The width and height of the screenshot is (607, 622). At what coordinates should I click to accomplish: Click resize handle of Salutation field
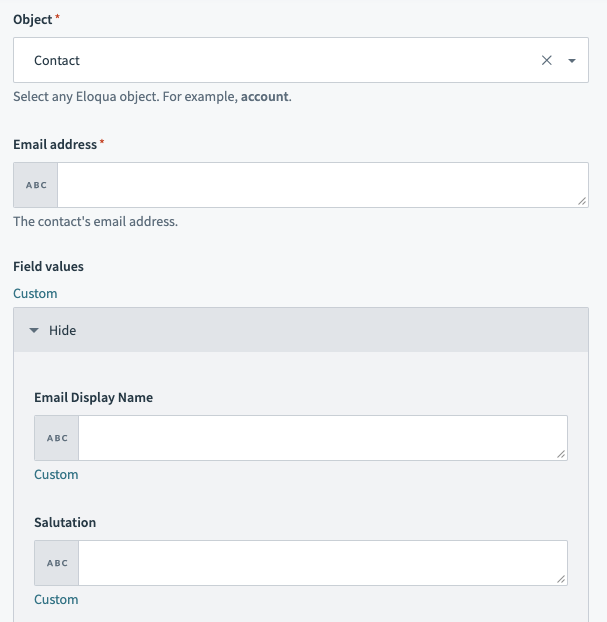(561, 579)
